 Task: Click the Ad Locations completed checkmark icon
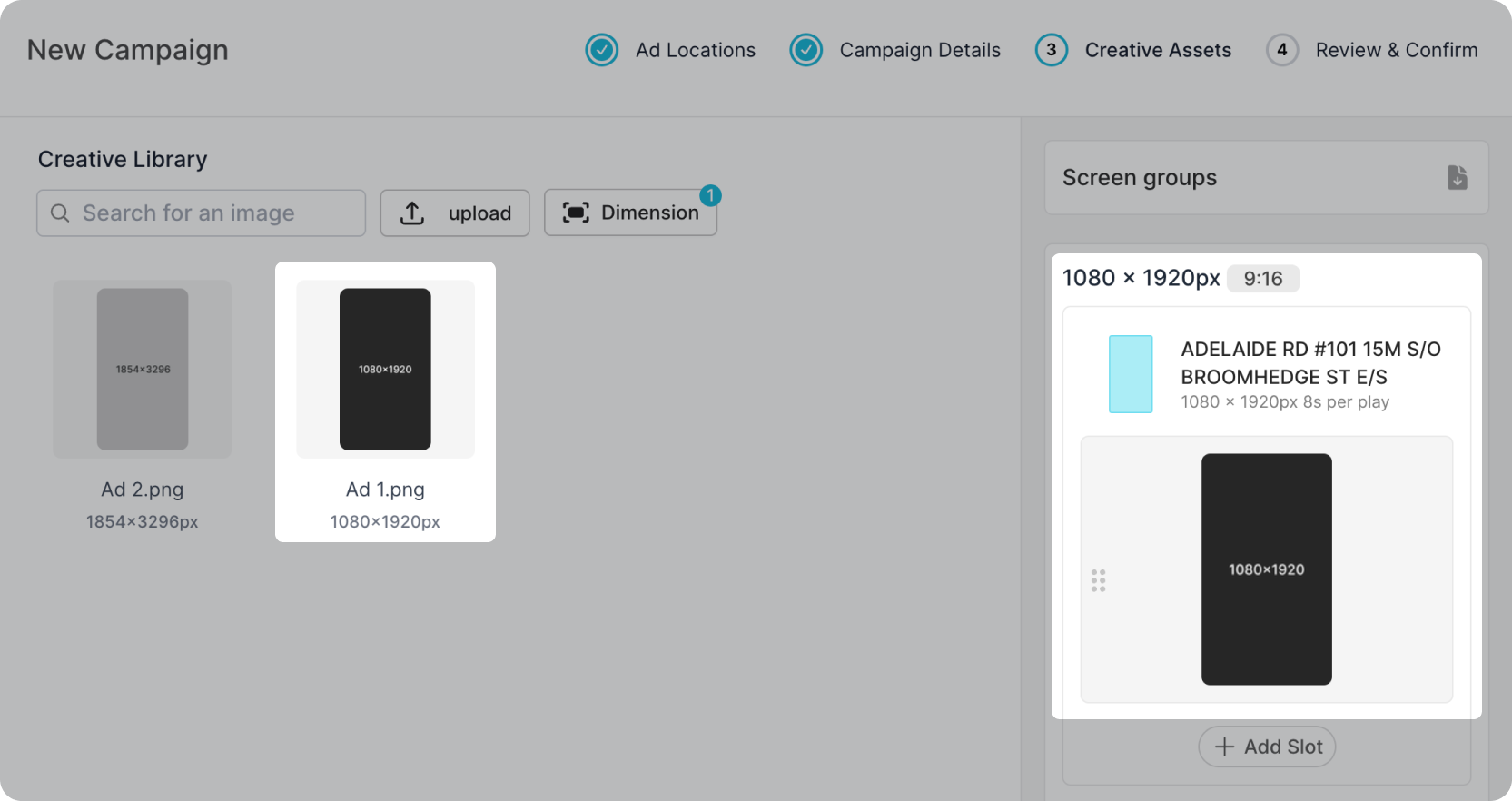tap(601, 50)
